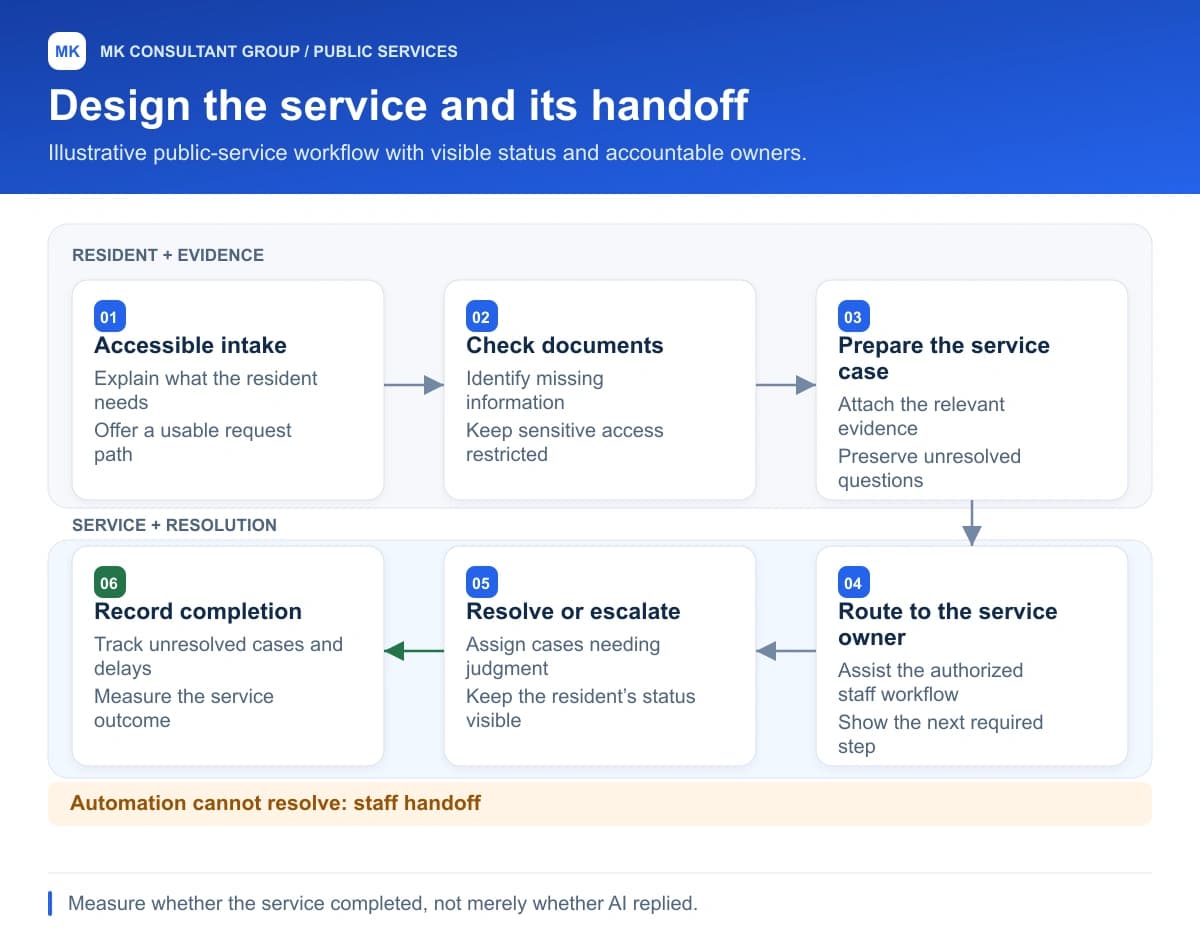1200x940 pixels.
Task: Click 'Track unresolved cases and delays' line
Action: (x=218, y=656)
